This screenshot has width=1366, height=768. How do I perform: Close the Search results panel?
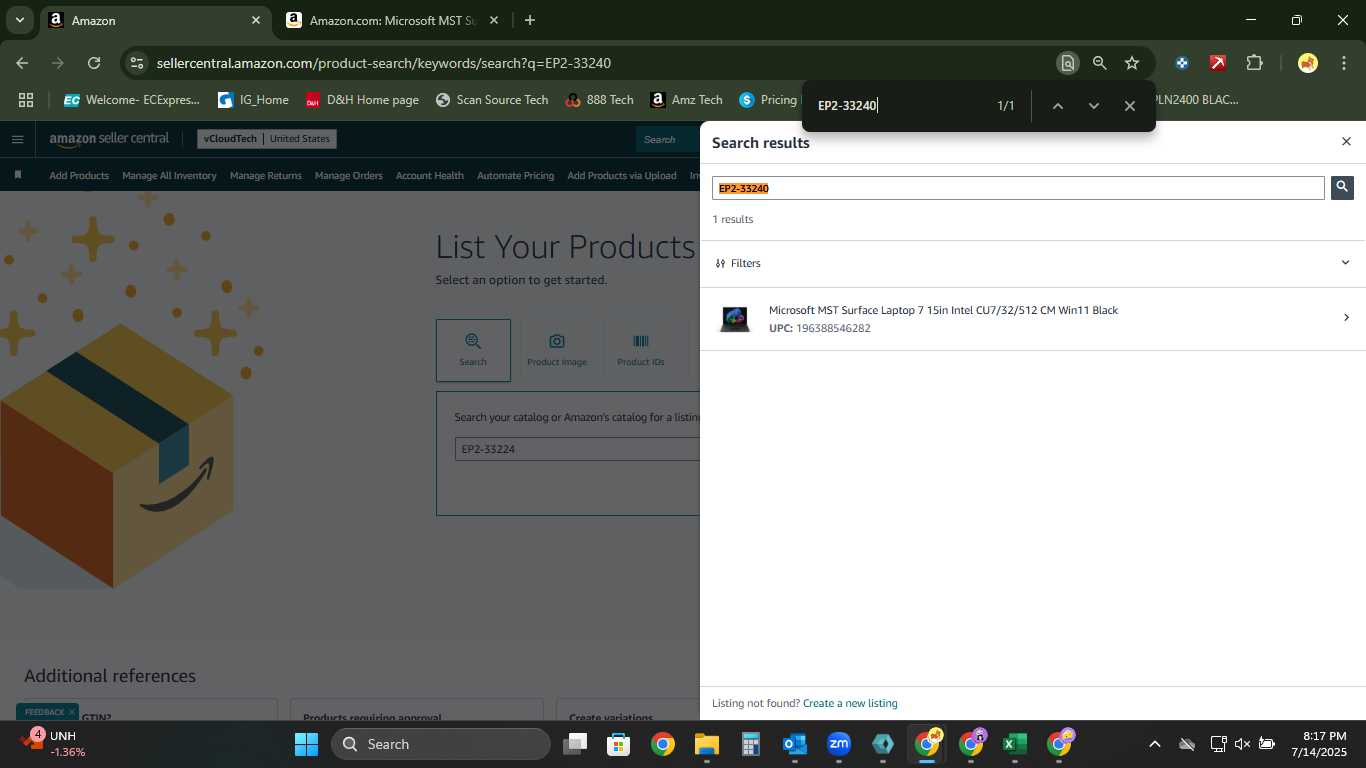(1346, 142)
